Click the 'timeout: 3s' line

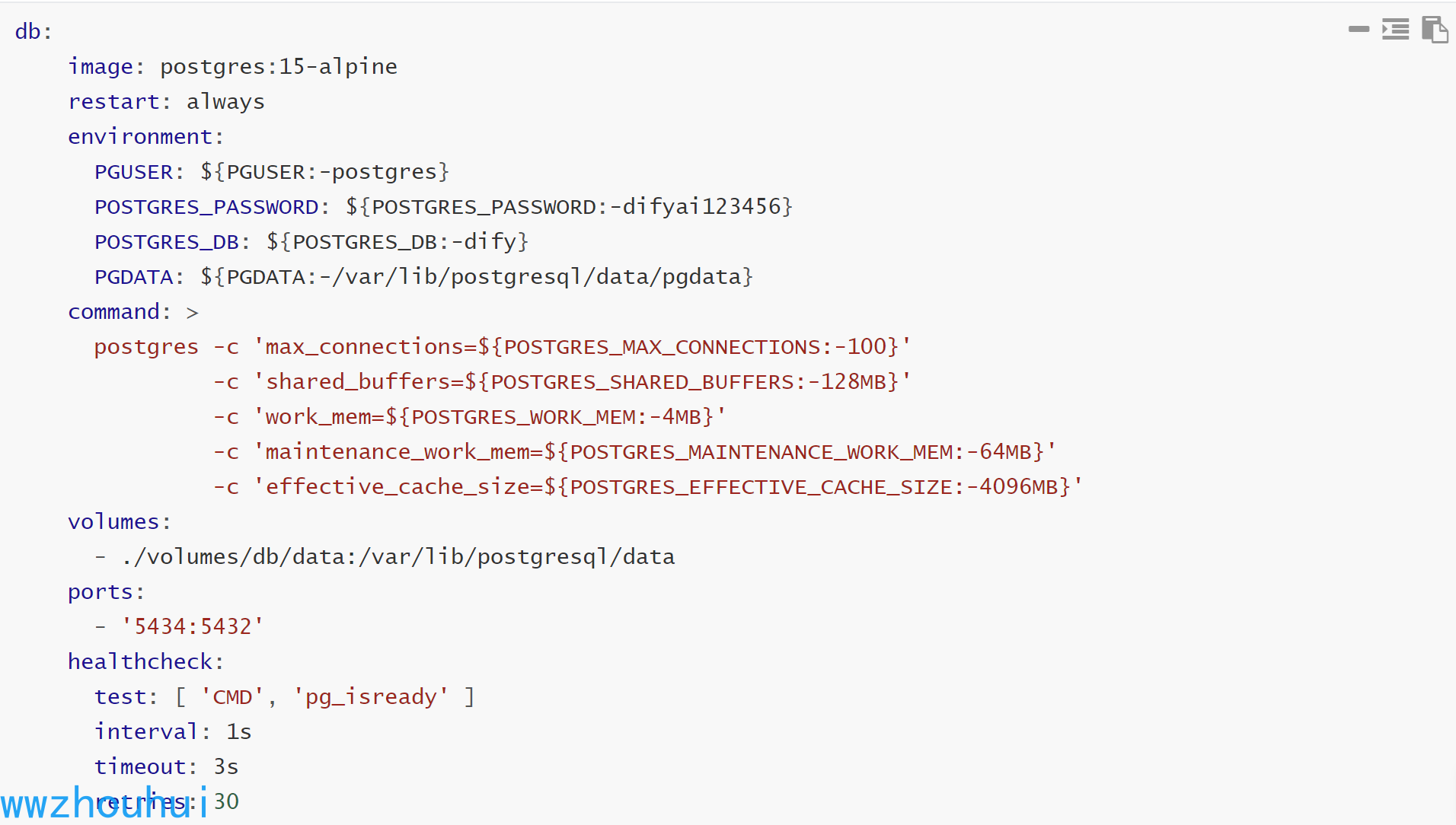(167, 766)
